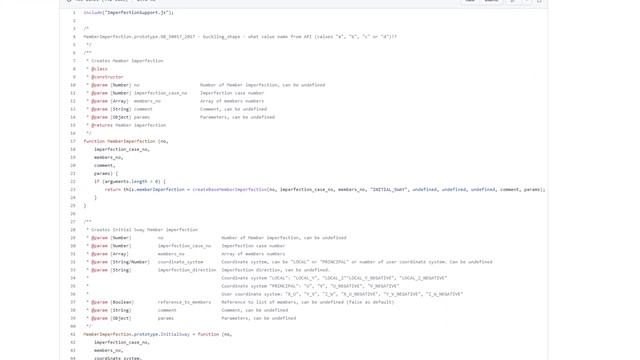The width and height of the screenshot is (640, 360).
Task: Select line number 23 in the gutter
Action: (73, 190)
